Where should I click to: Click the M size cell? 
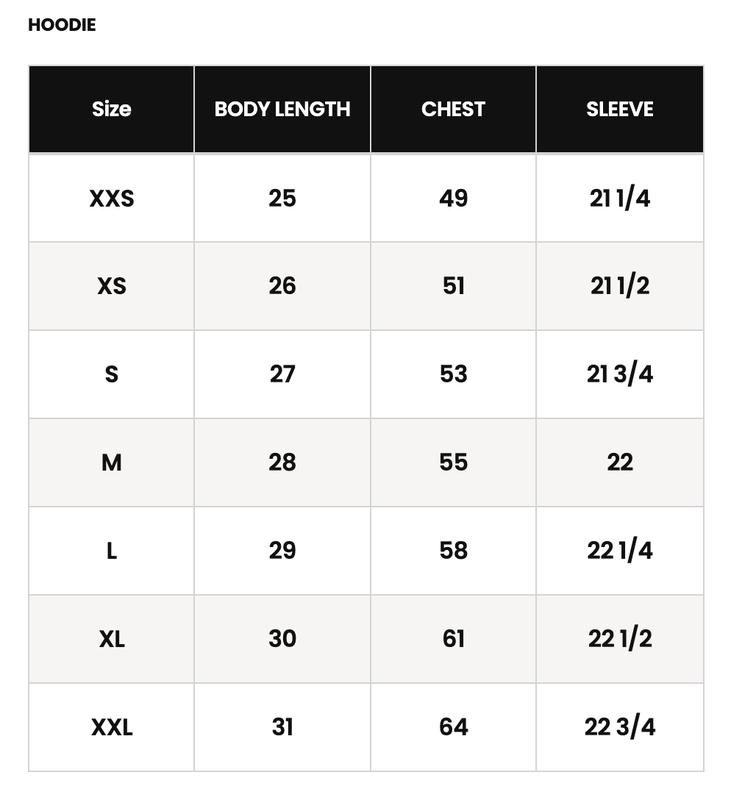[111, 462]
